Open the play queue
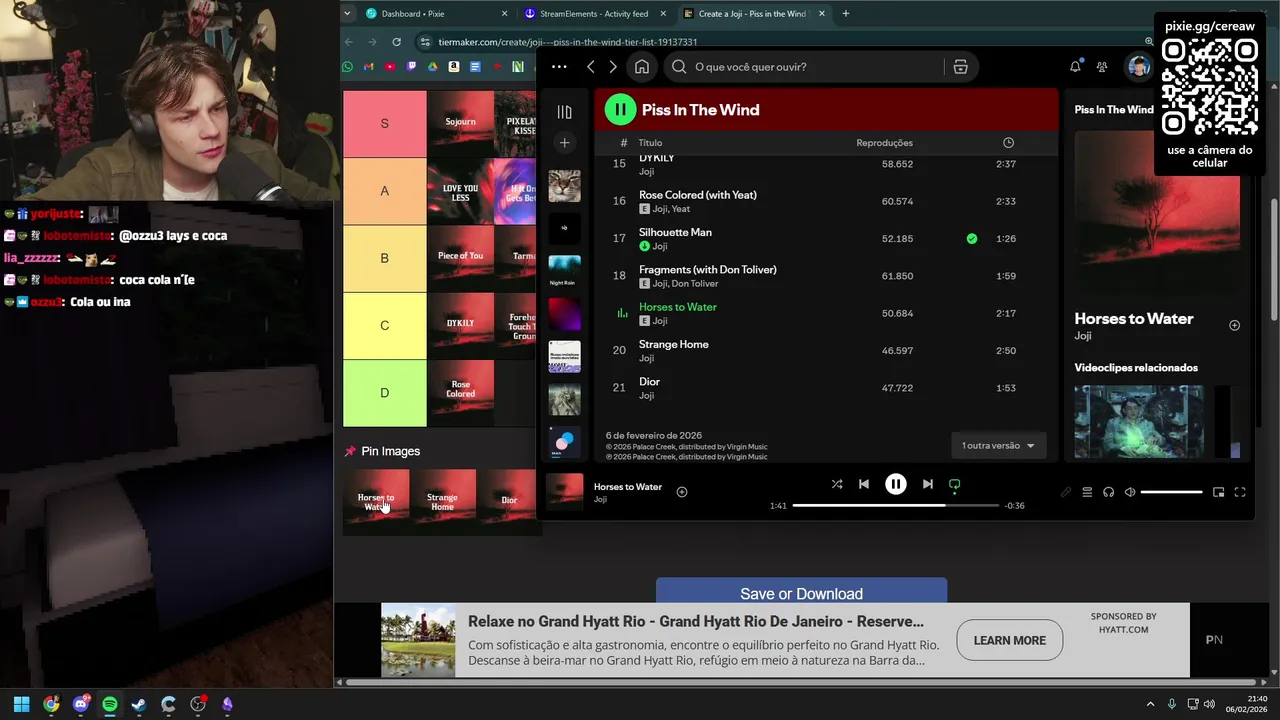The height and width of the screenshot is (720, 1280). tap(1087, 492)
